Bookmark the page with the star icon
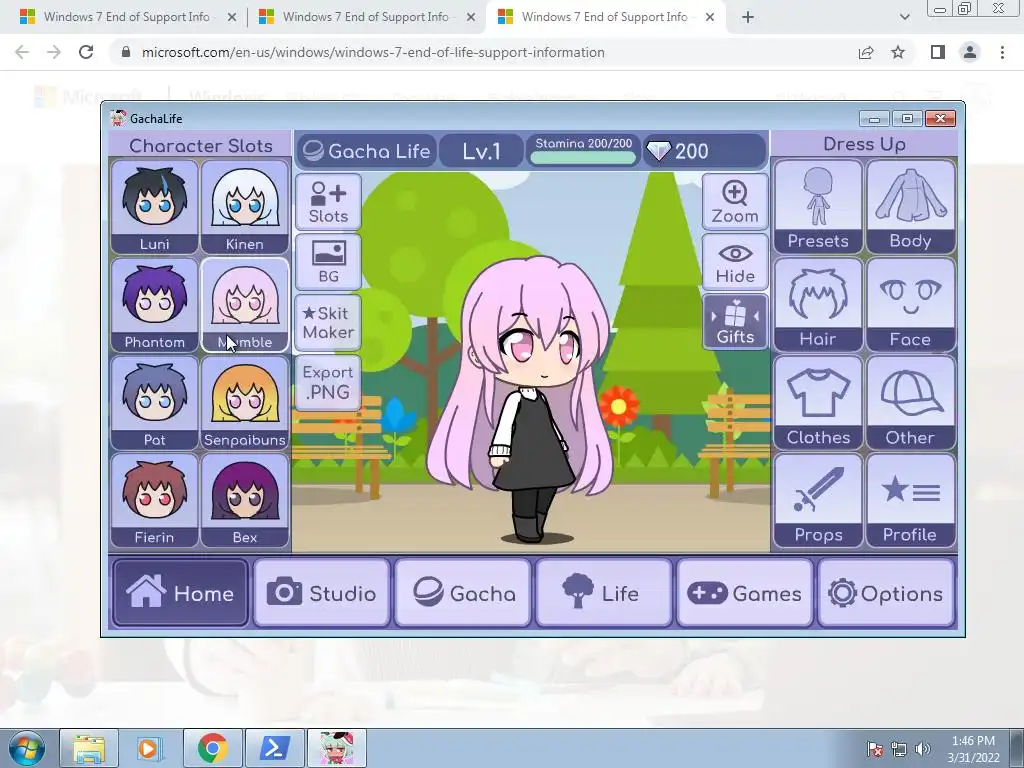Screen dimensions: 1024x768 898,52
